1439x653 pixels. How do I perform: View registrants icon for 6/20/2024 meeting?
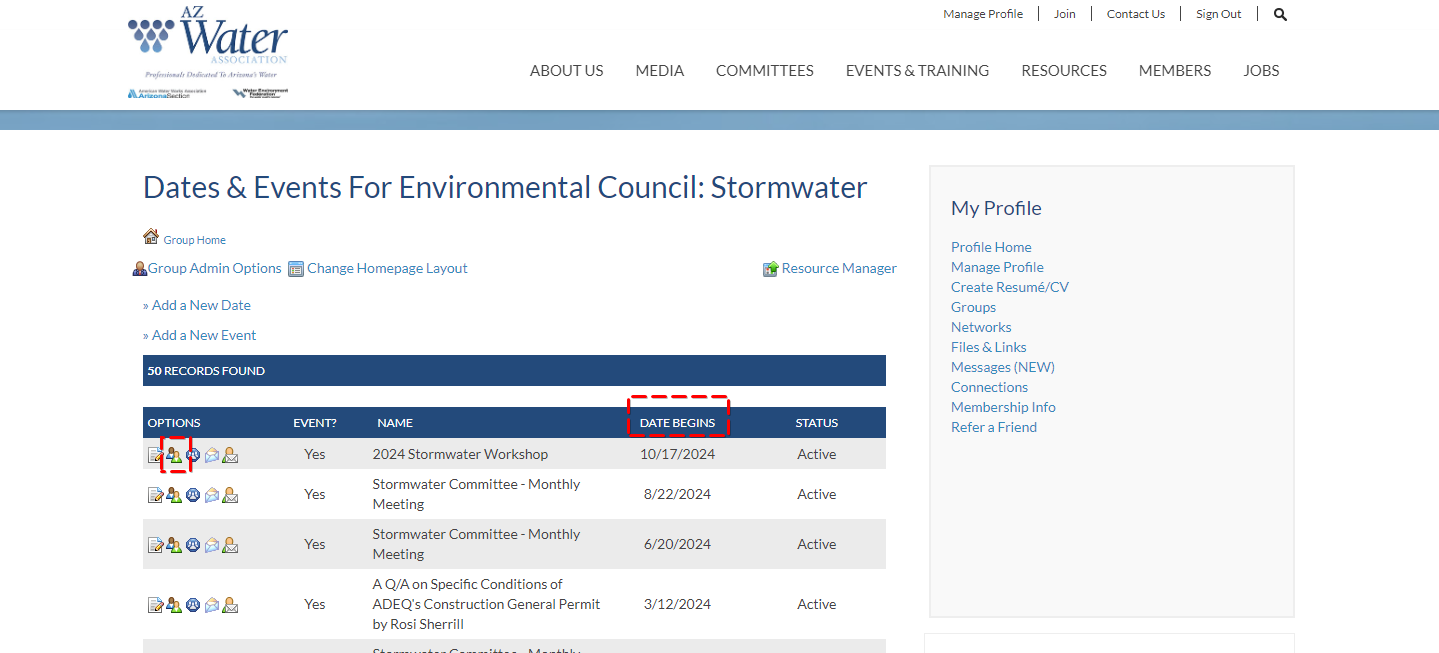174,545
